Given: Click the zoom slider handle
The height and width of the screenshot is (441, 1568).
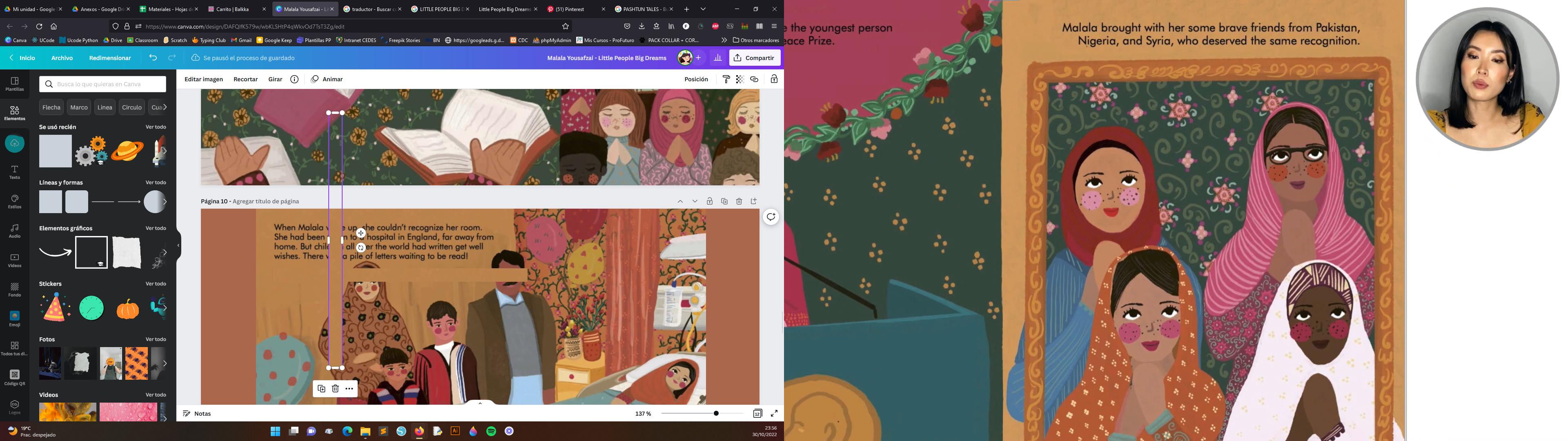Looking at the screenshot, I should coord(717,414).
